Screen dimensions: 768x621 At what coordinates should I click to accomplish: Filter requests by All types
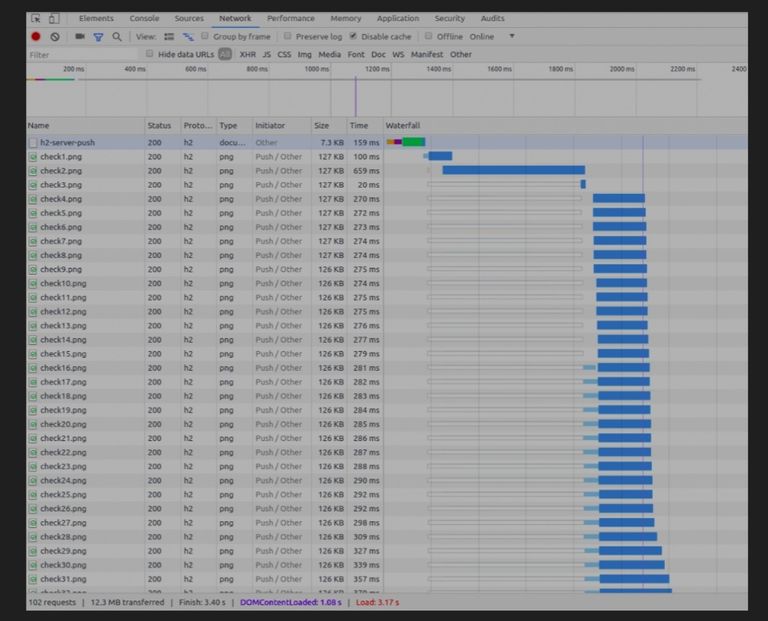pos(225,54)
